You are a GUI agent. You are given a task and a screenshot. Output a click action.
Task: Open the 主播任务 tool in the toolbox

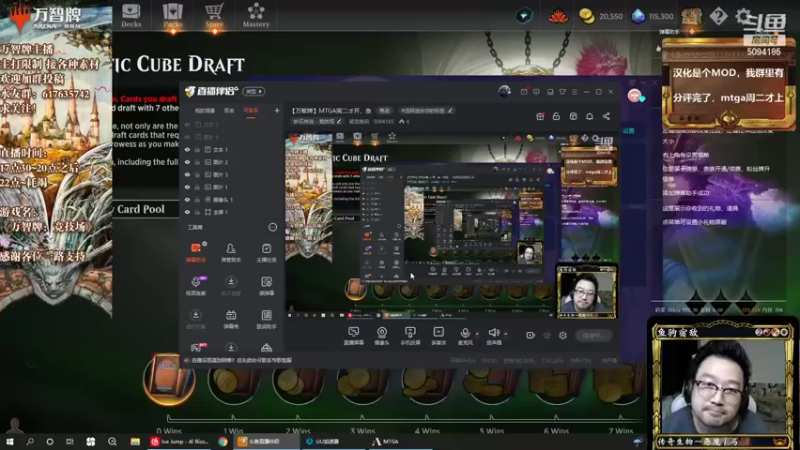[266, 253]
